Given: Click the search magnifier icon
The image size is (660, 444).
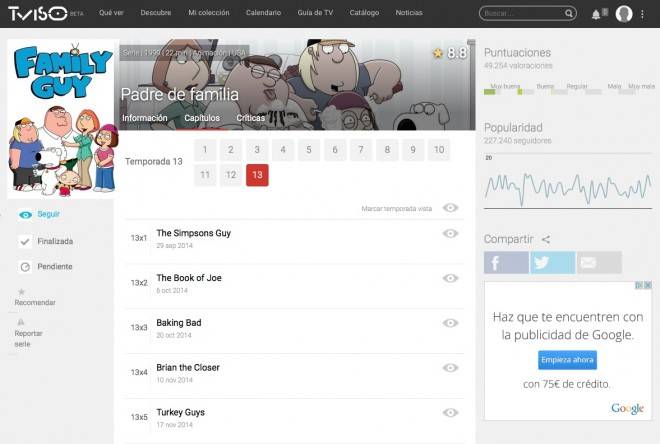Looking at the screenshot, I should [x=569, y=13].
